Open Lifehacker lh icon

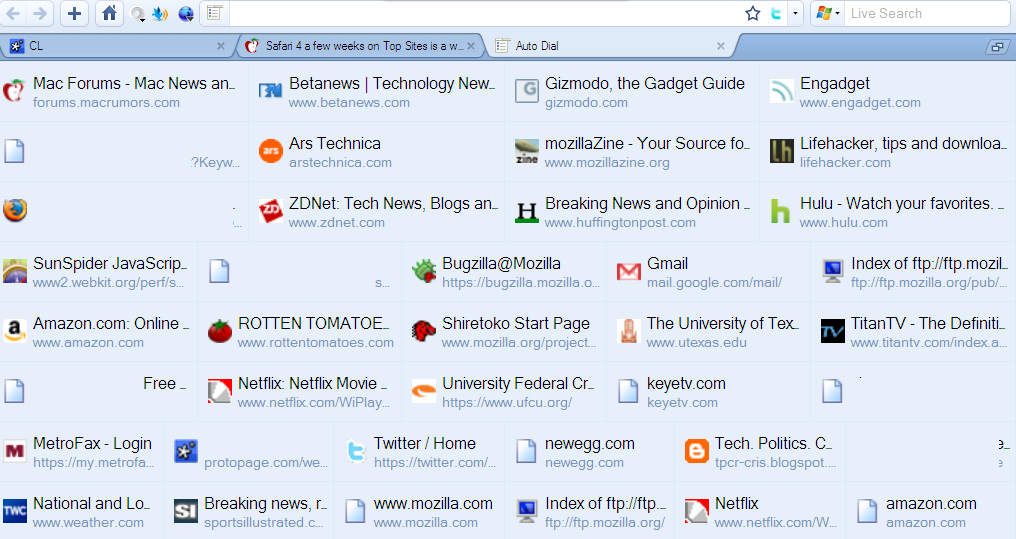pyautogui.click(x=781, y=150)
